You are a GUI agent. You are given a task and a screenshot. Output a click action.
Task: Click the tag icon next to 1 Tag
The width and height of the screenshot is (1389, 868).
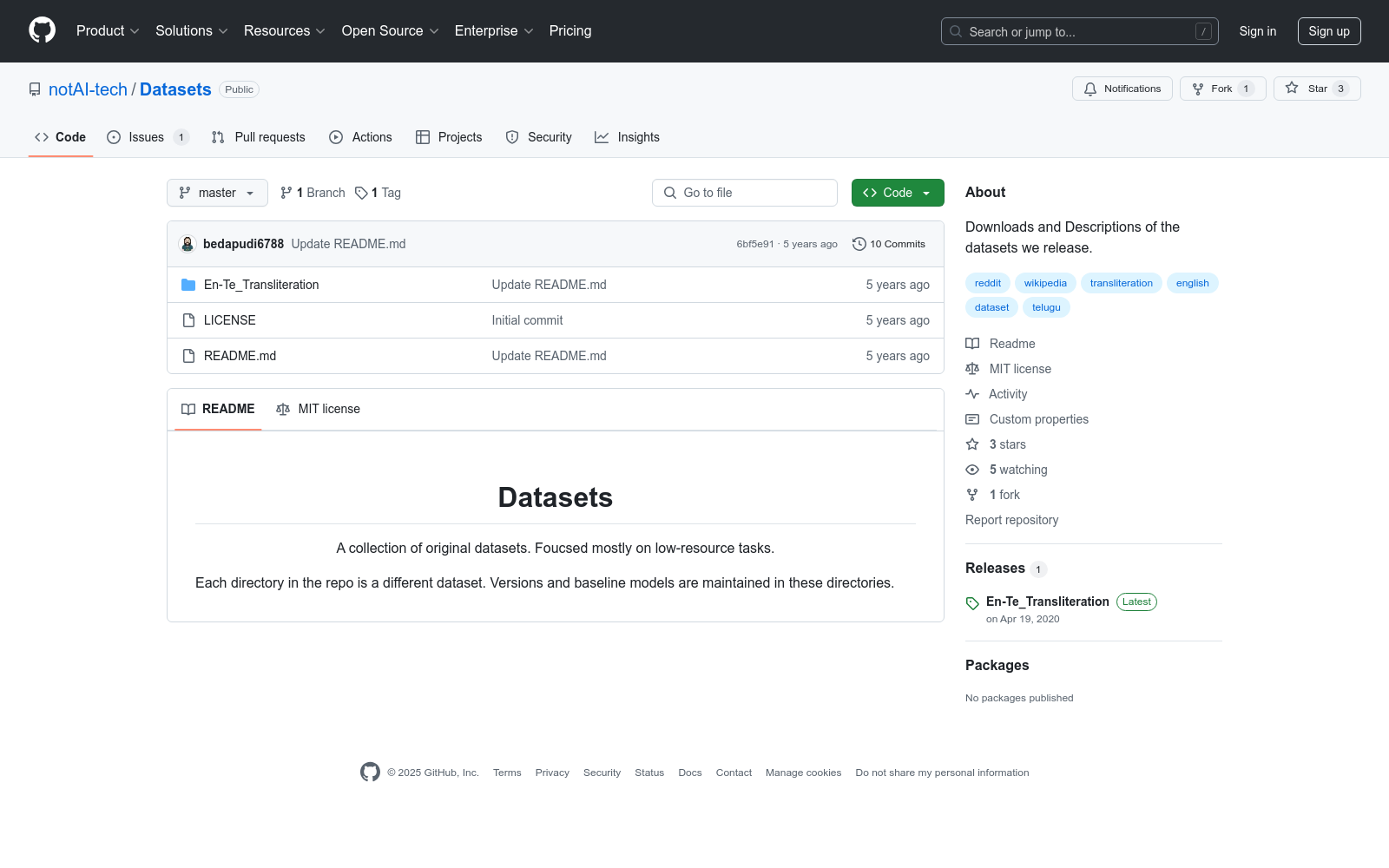(361, 193)
